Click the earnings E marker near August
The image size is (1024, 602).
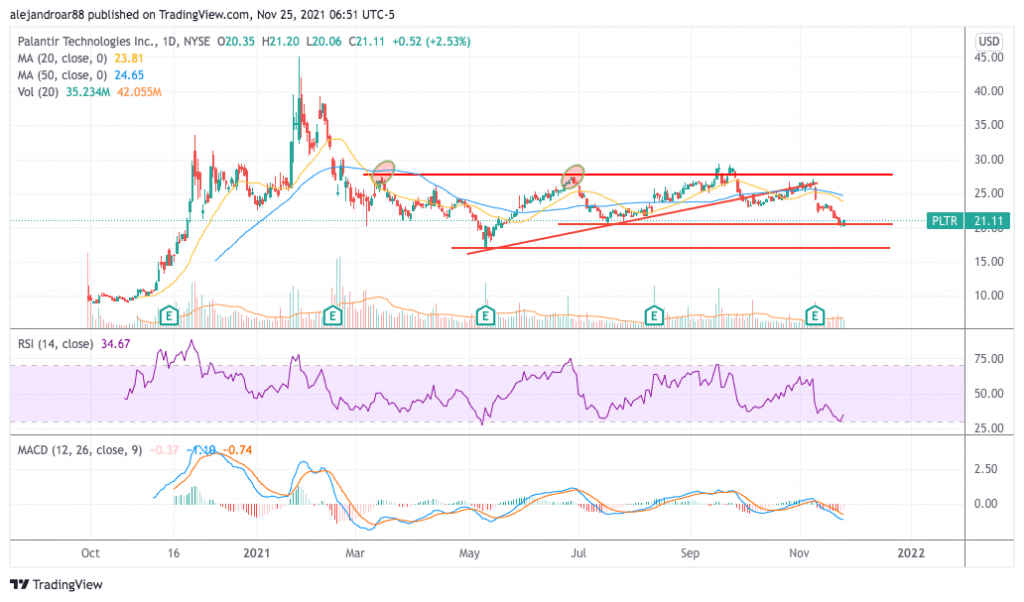pos(654,317)
